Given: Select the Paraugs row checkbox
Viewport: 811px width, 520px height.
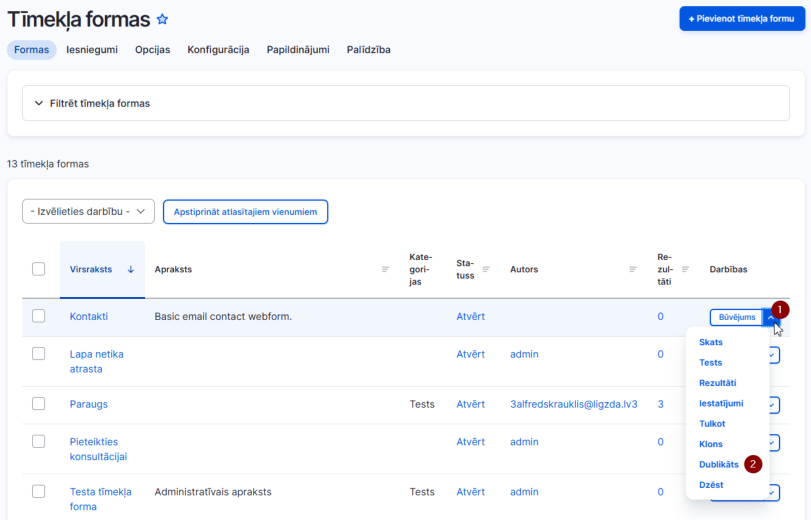Looking at the screenshot, I should [38, 404].
